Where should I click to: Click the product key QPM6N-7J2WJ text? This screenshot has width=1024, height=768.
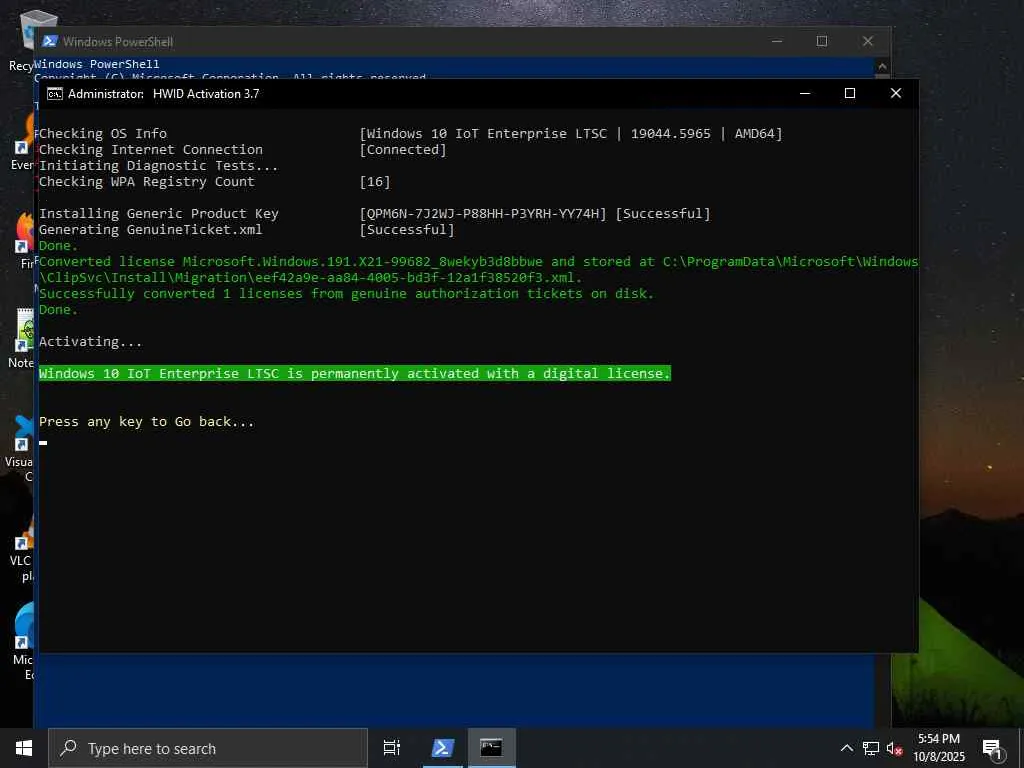click(483, 214)
